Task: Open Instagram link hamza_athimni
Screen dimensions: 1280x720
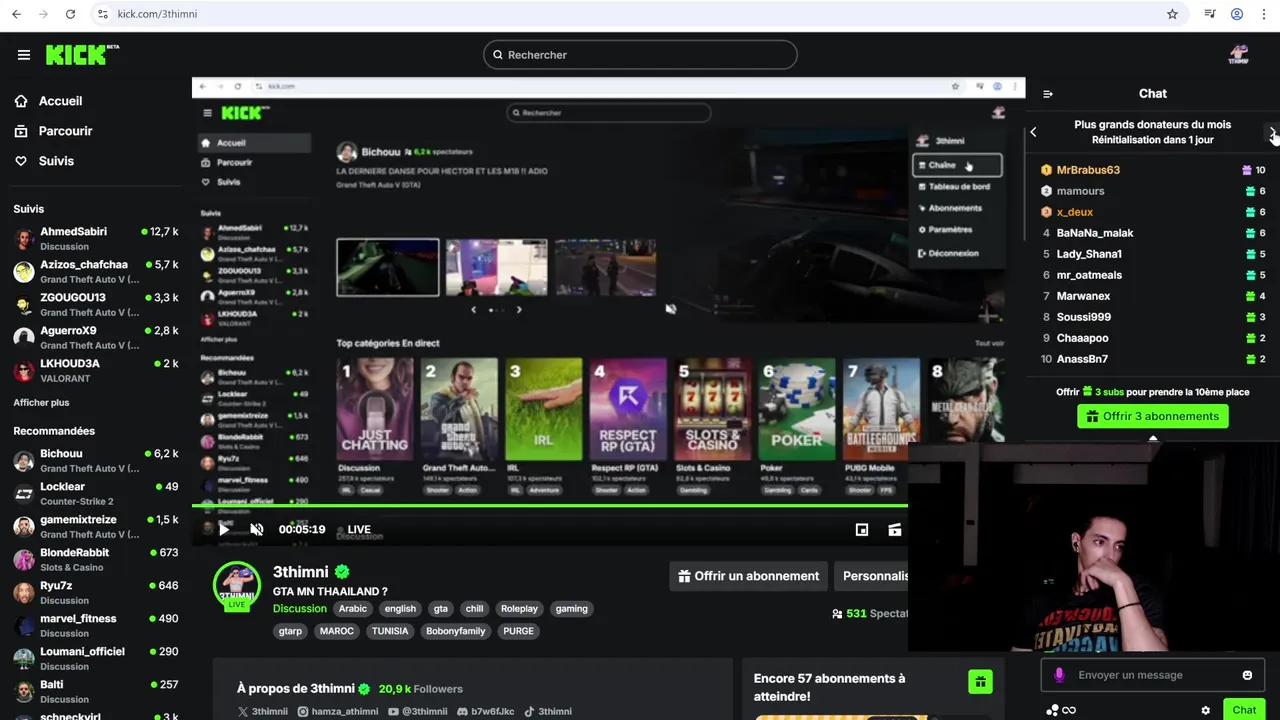Action: coord(338,712)
